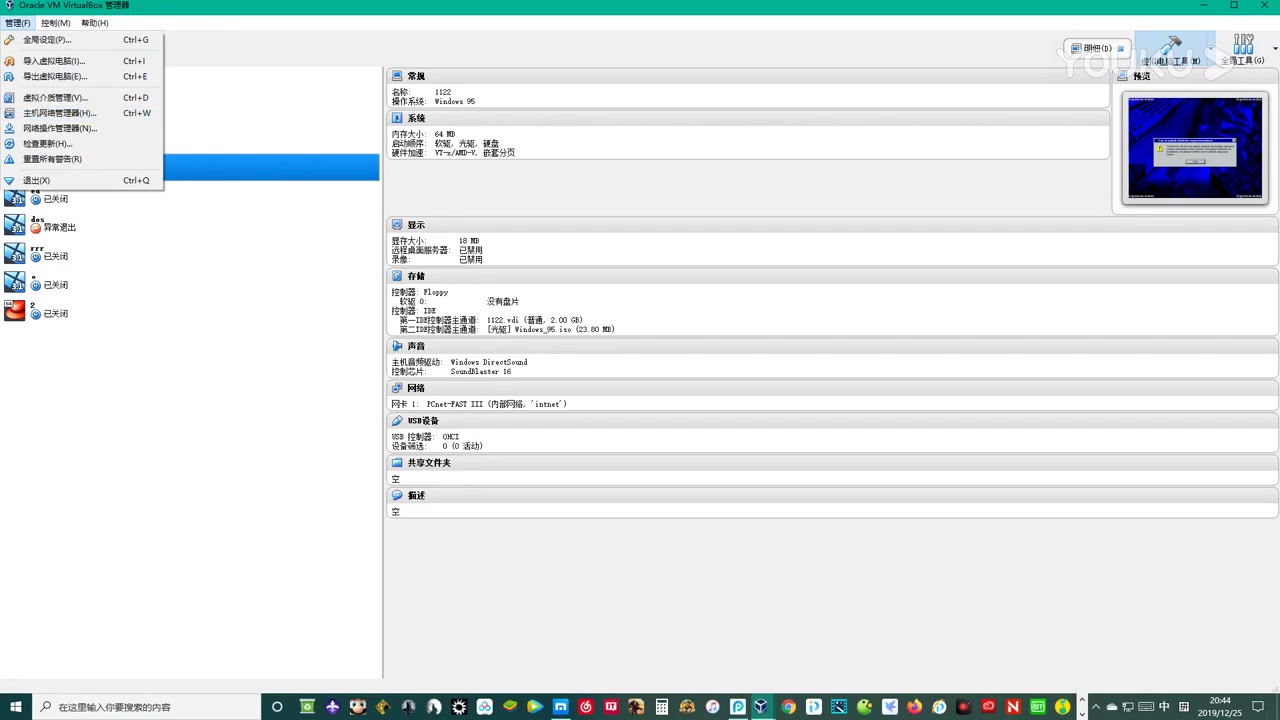Screen dimensions: 1280x720
Task: Select 检查更新(H)... menu entry
Action: [80, 144]
